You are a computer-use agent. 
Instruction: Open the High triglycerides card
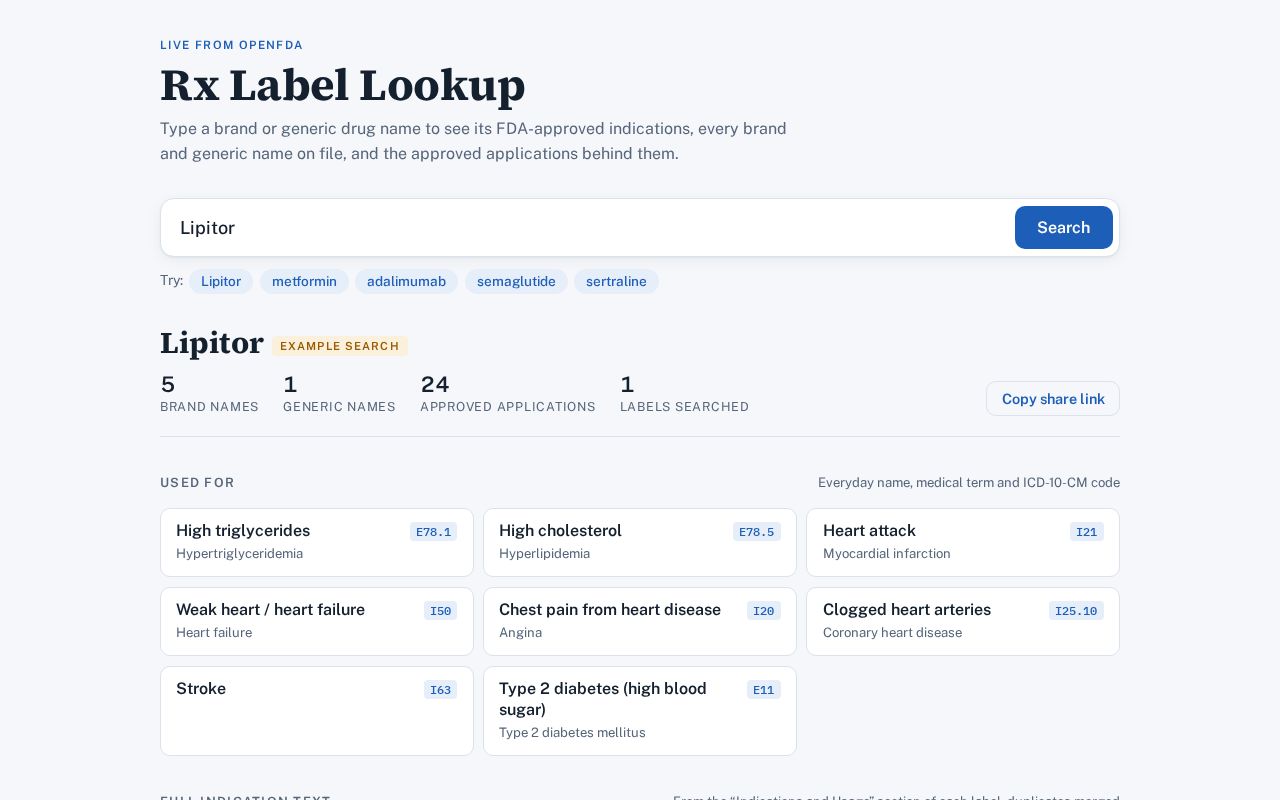pyautogui.click(x=317, y=542)
